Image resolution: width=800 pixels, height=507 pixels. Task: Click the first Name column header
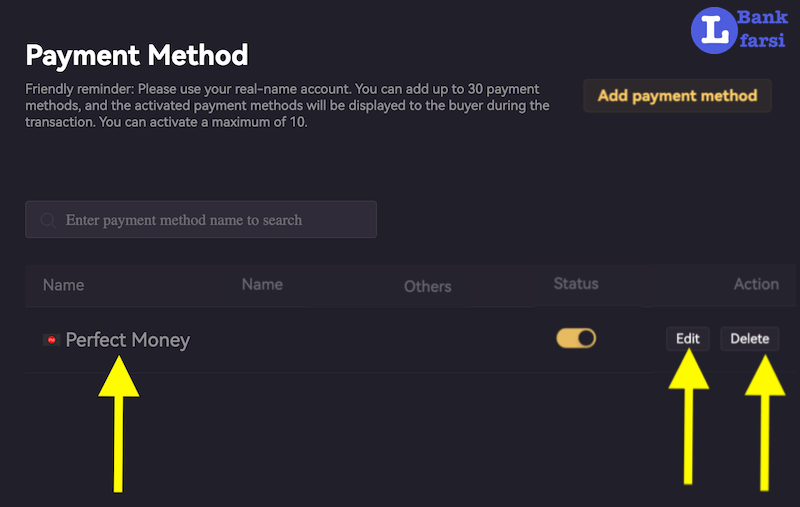[63, 285]
